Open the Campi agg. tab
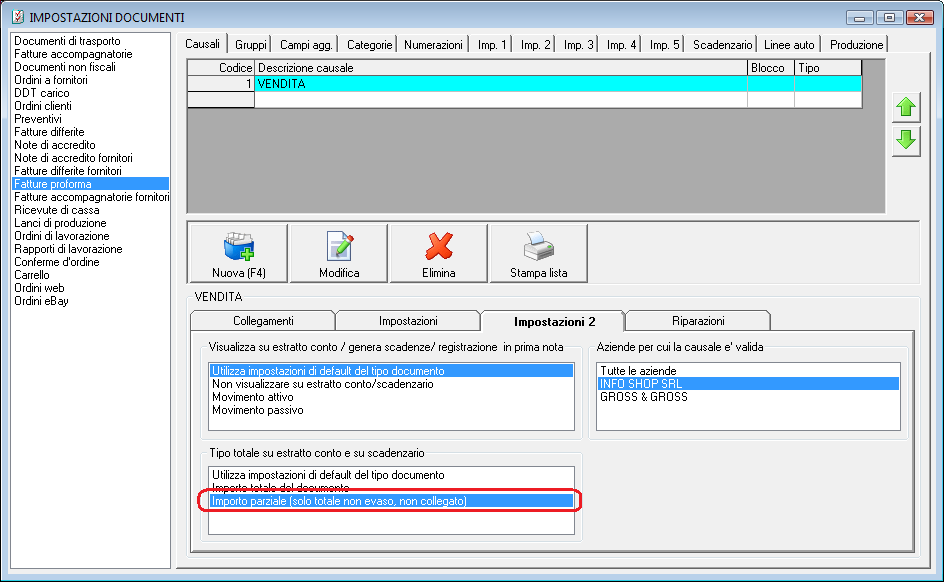Viewport: 944px width, 582px height. 306,45
